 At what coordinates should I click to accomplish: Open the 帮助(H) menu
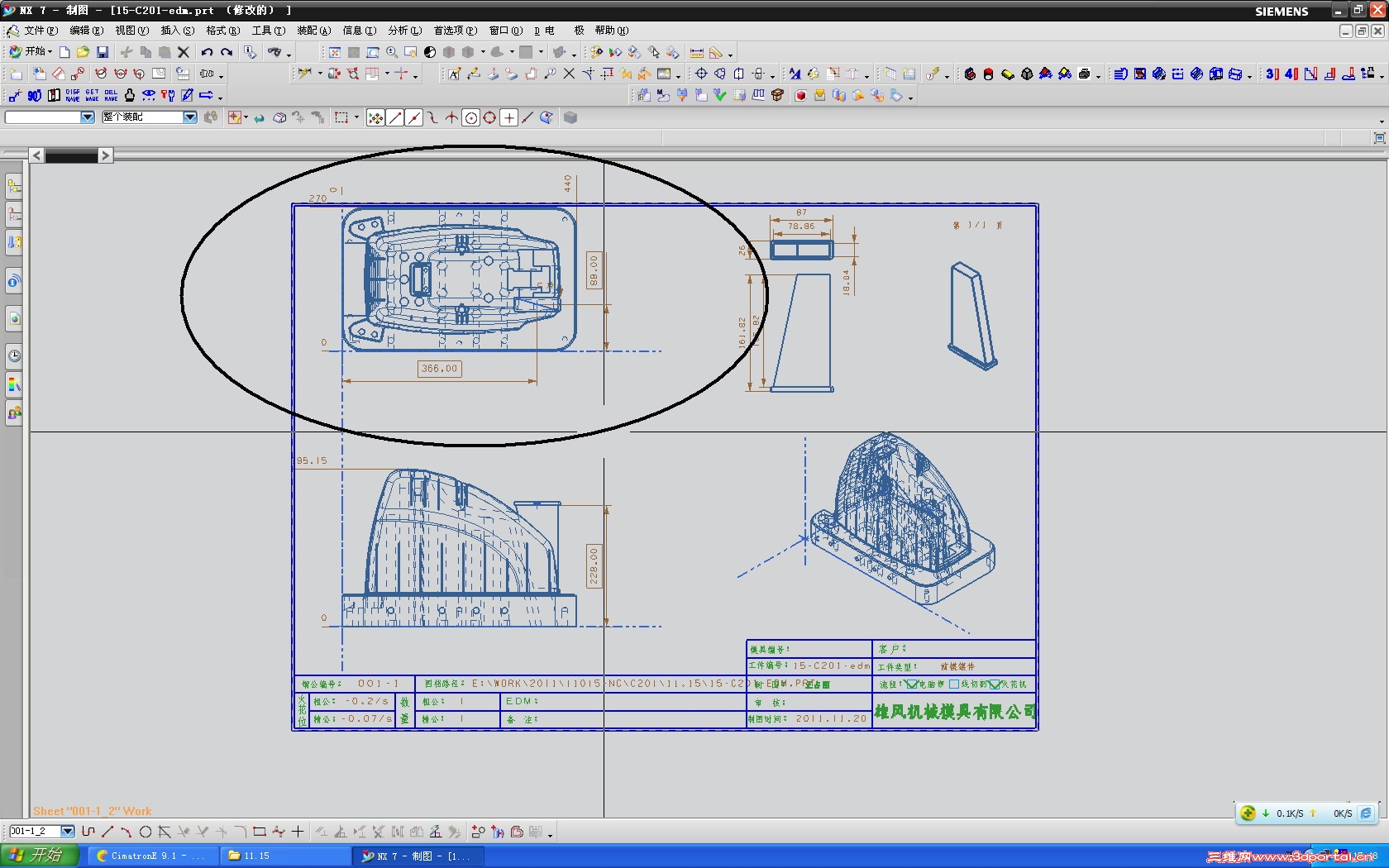[x=612, y=31]
